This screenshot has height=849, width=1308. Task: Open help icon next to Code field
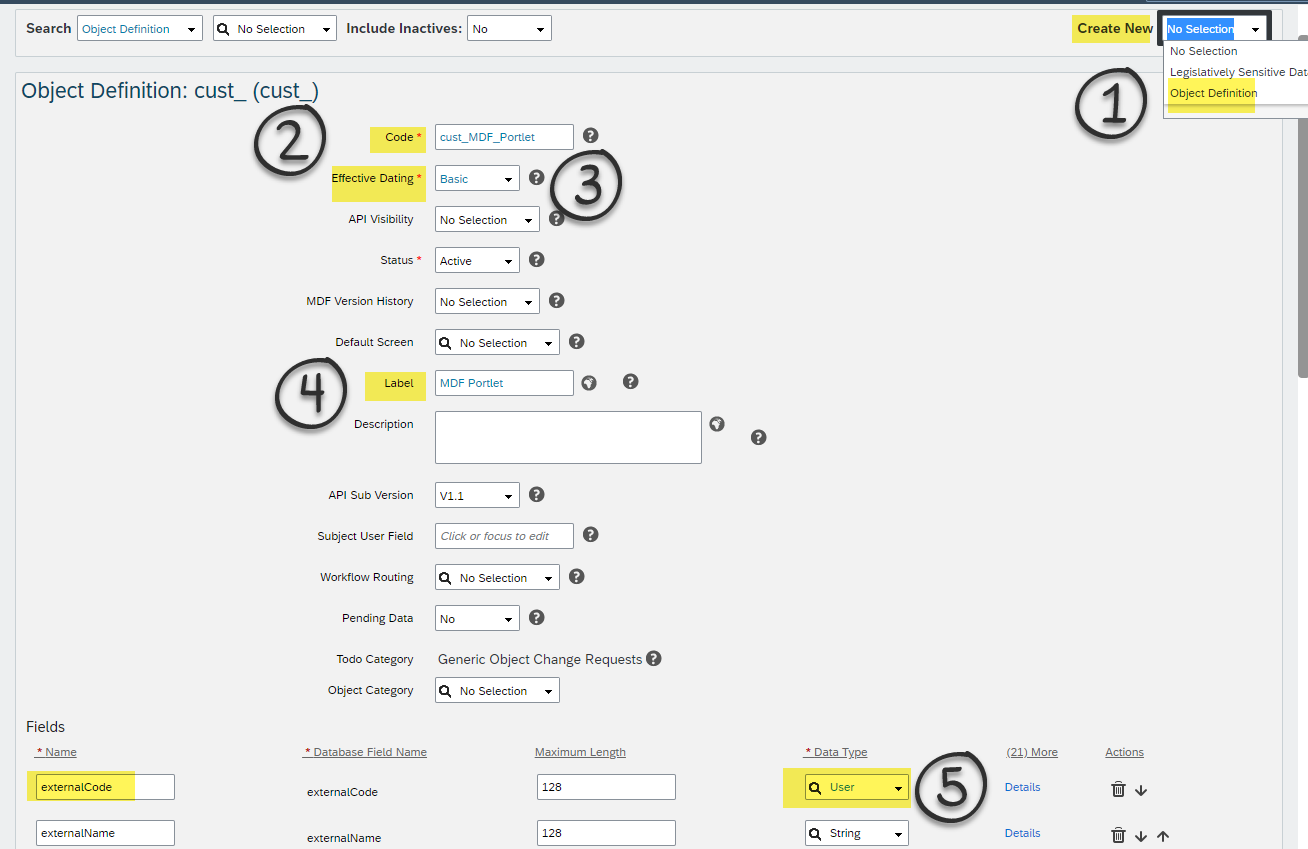591,136
